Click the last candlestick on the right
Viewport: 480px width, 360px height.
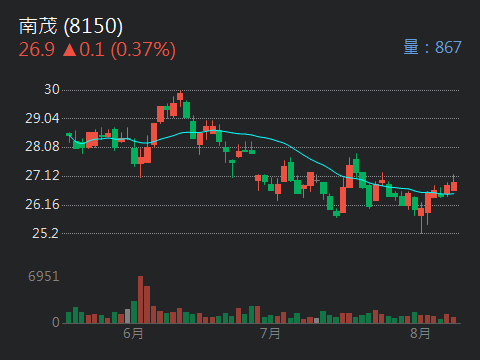click(x=454, y=184)
